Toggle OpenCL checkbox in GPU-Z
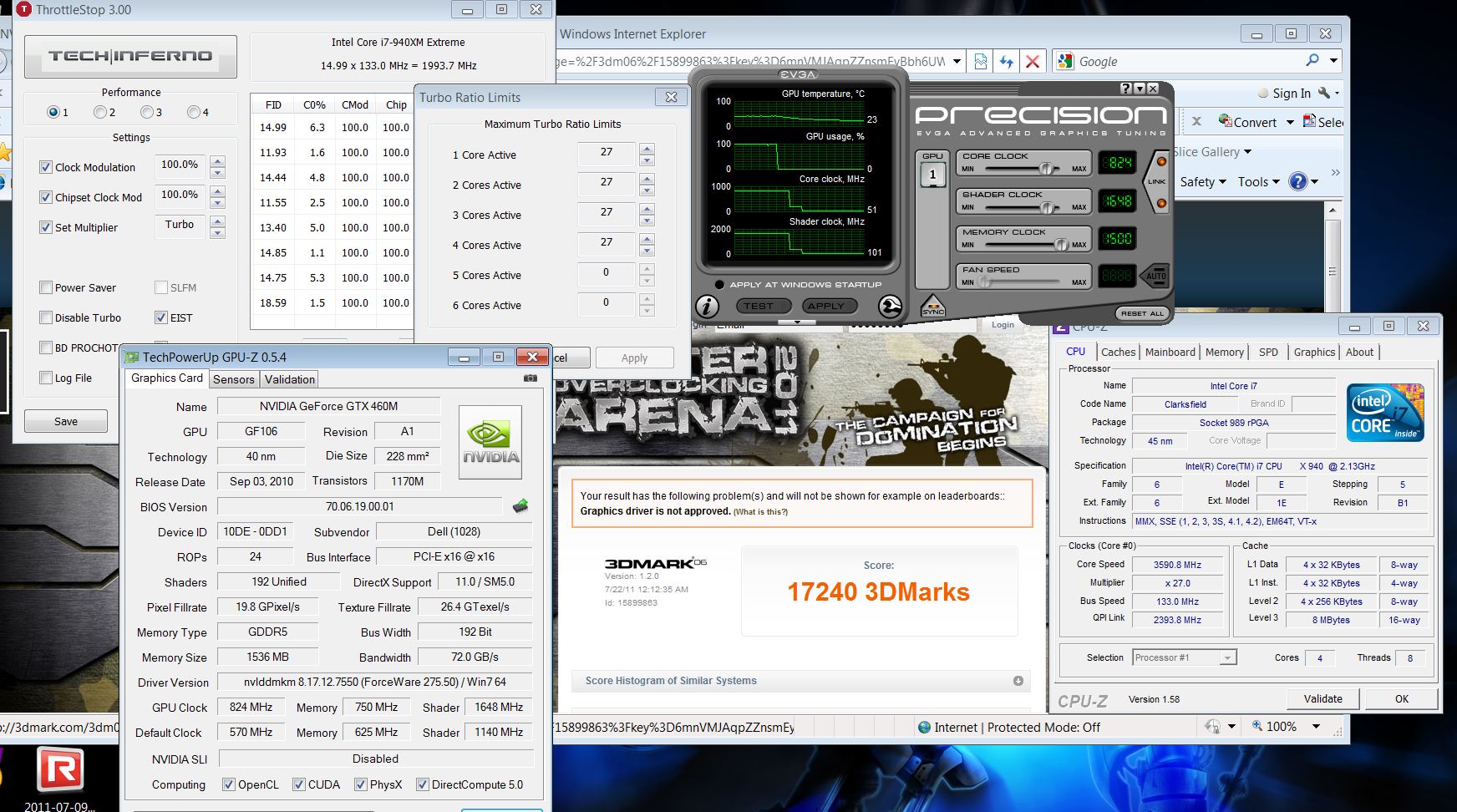1457x812 pixels. point(229,784)
